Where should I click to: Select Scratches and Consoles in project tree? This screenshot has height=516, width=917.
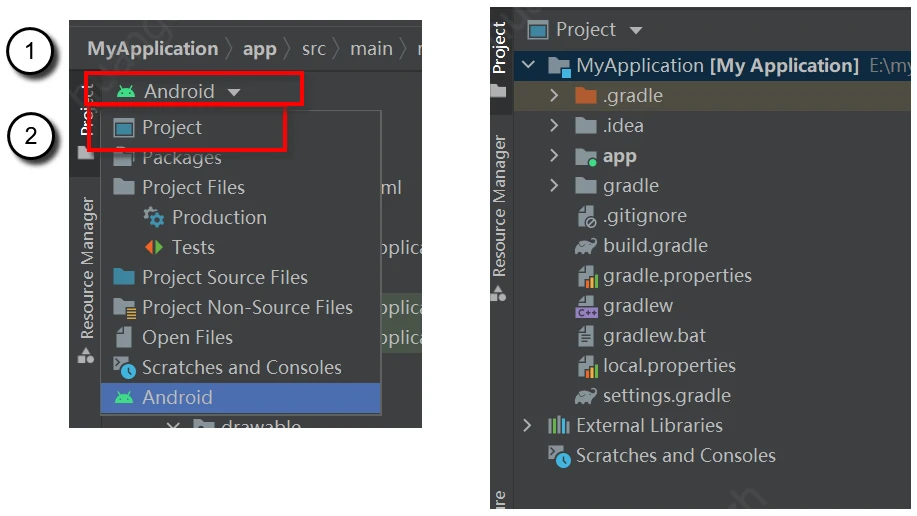(675, 456)
